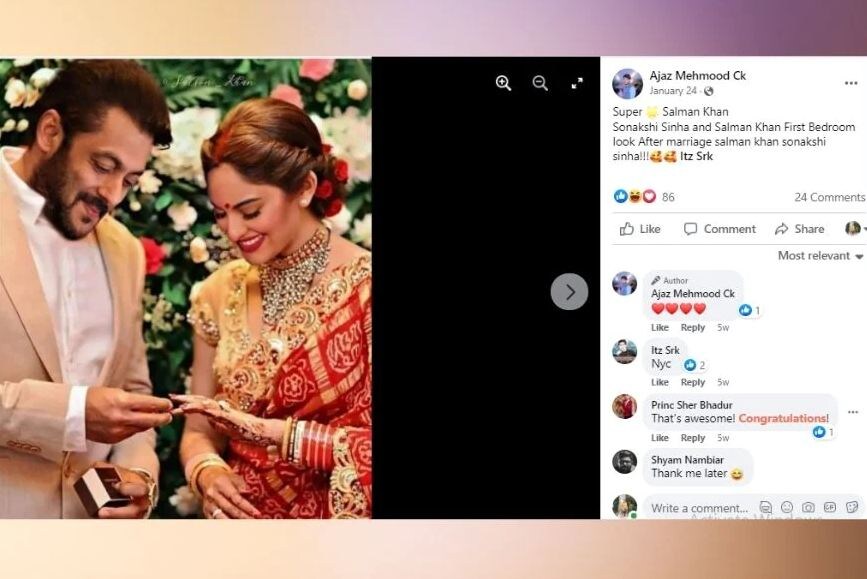Open the commenting-as profile selector
This screenshot has height=579, width=867.
(855, 228)
